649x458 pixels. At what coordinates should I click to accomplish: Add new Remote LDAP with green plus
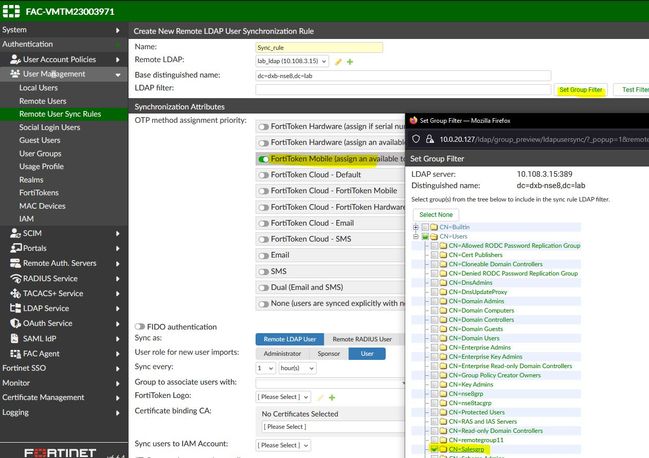[350, 62]
